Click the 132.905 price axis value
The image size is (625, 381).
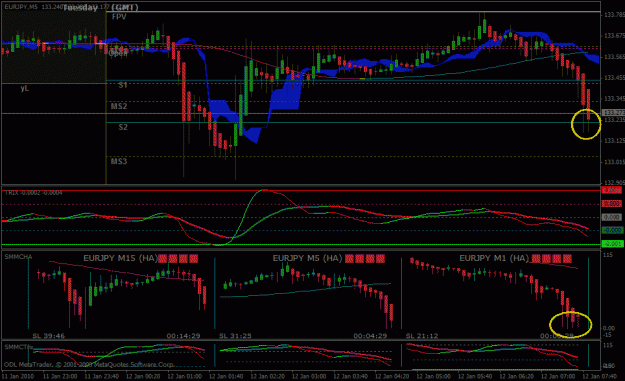pyautogui.click(x=614, y=183)
